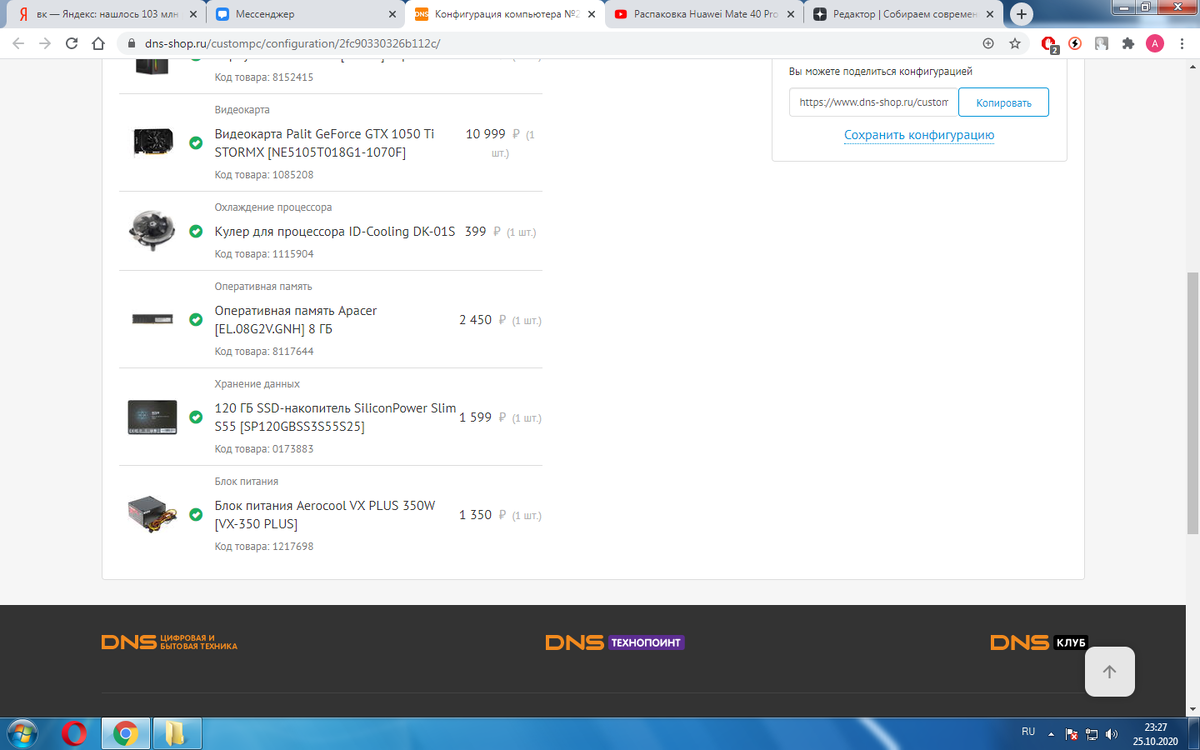Viewport: 1200px width, 750px height.
Task: Click the lightning bolt extension icon
Action: (x=1075, y=44)
